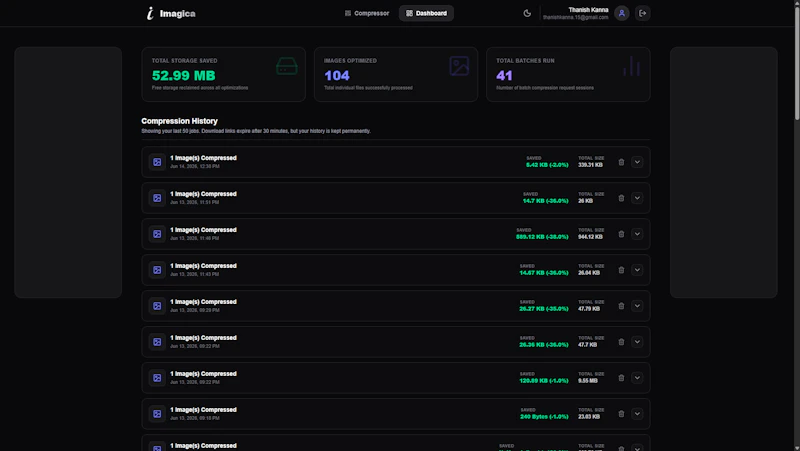Select the Dashboard tab
The height and width of the screenshot is (451, 800).
click(x=426, y=13)
